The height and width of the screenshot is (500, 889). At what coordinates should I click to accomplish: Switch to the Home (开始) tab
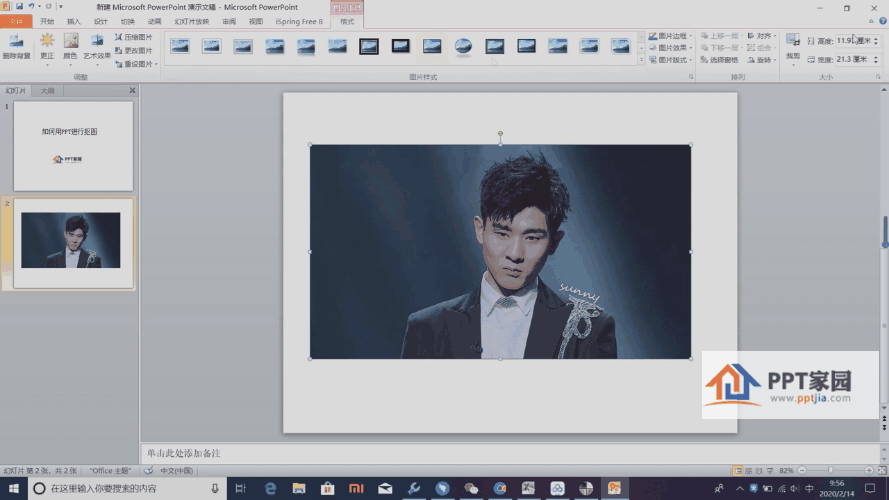[x=47, y=22]
